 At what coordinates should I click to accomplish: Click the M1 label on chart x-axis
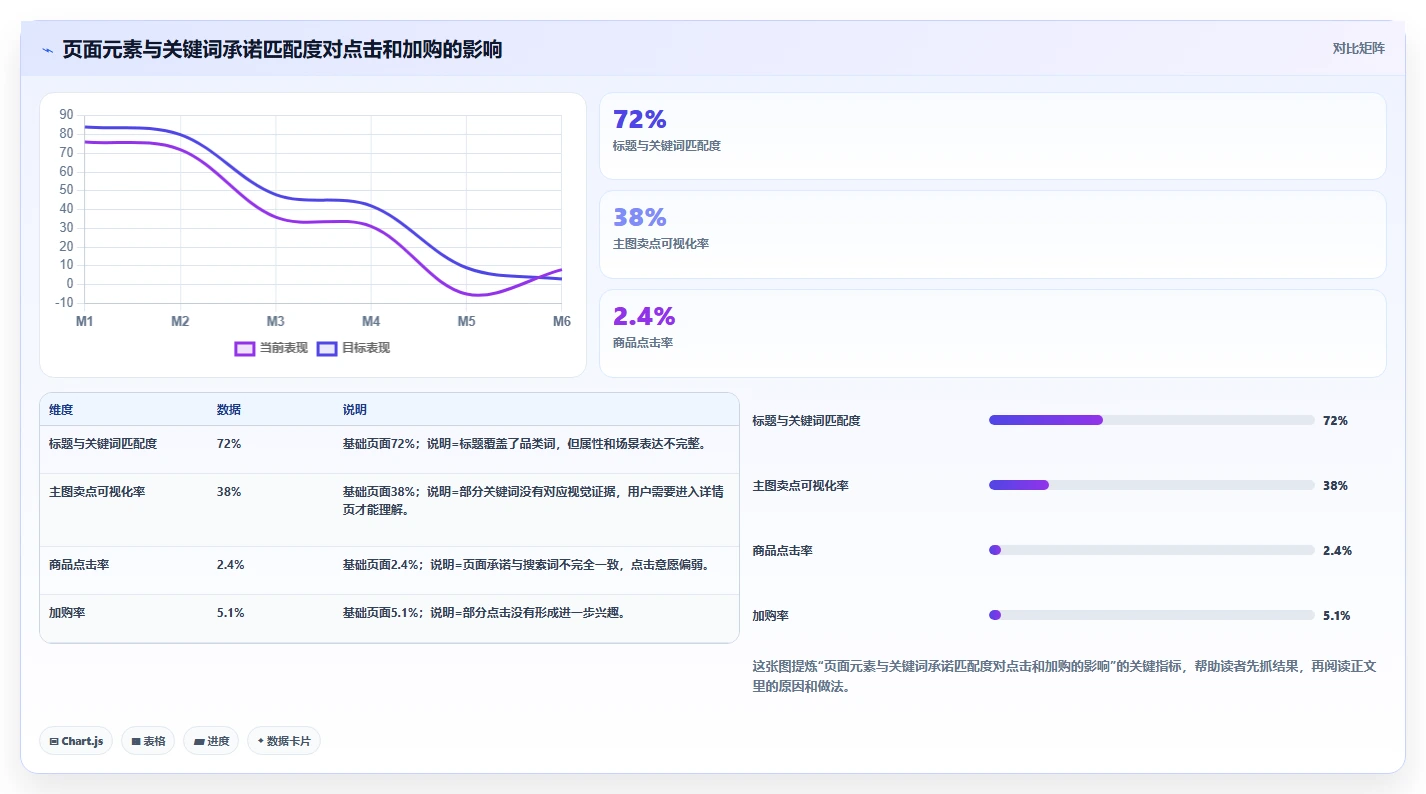[x=84, y=321]
